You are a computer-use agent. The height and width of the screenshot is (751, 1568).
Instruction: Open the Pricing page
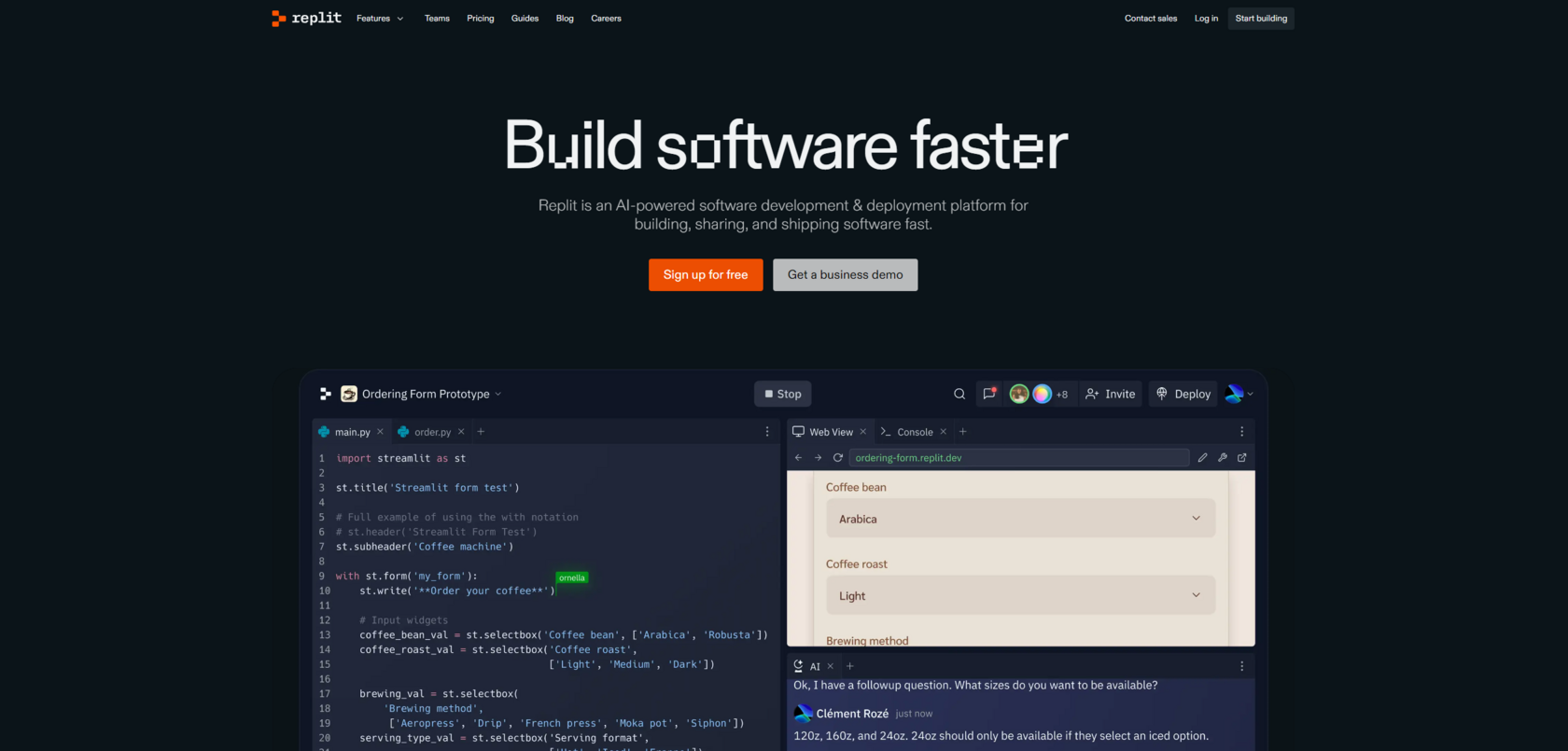pyautogui.click(x=481, y=19)
